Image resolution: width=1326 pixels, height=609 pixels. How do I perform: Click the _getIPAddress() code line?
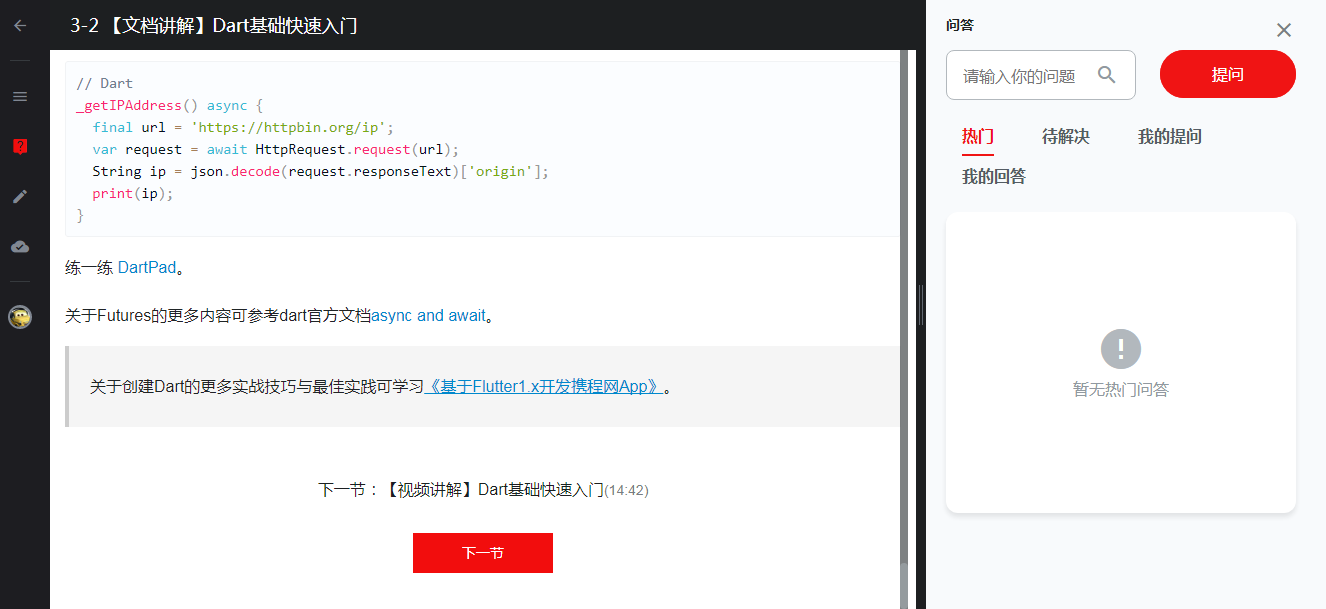[x=169, y=105]
